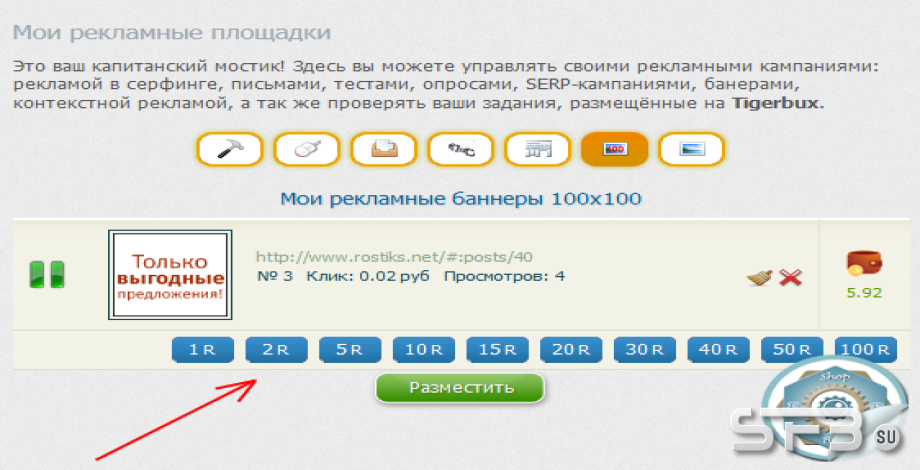Pause the banner with green pause icon
This screenshot has height=470, width=920.
pos(47,274)
